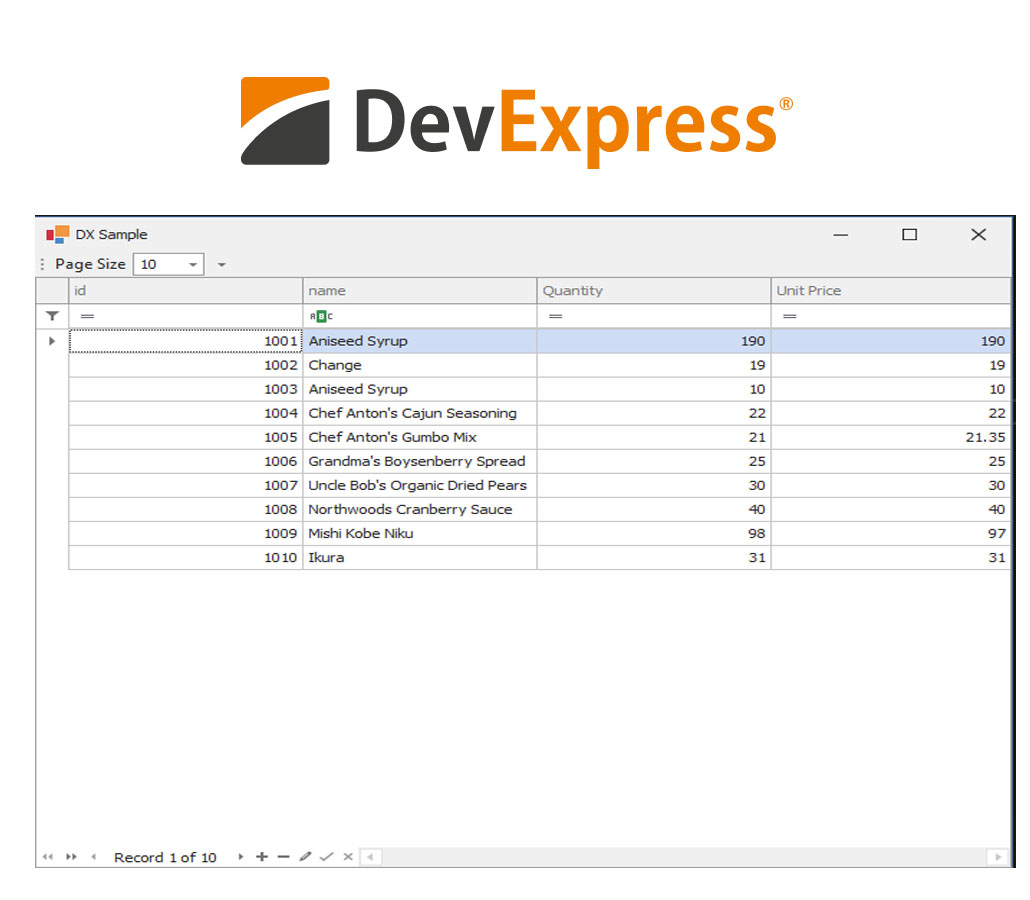Open the Page Size combo box dropdown
1030x900 pixels.
point(192,265)
